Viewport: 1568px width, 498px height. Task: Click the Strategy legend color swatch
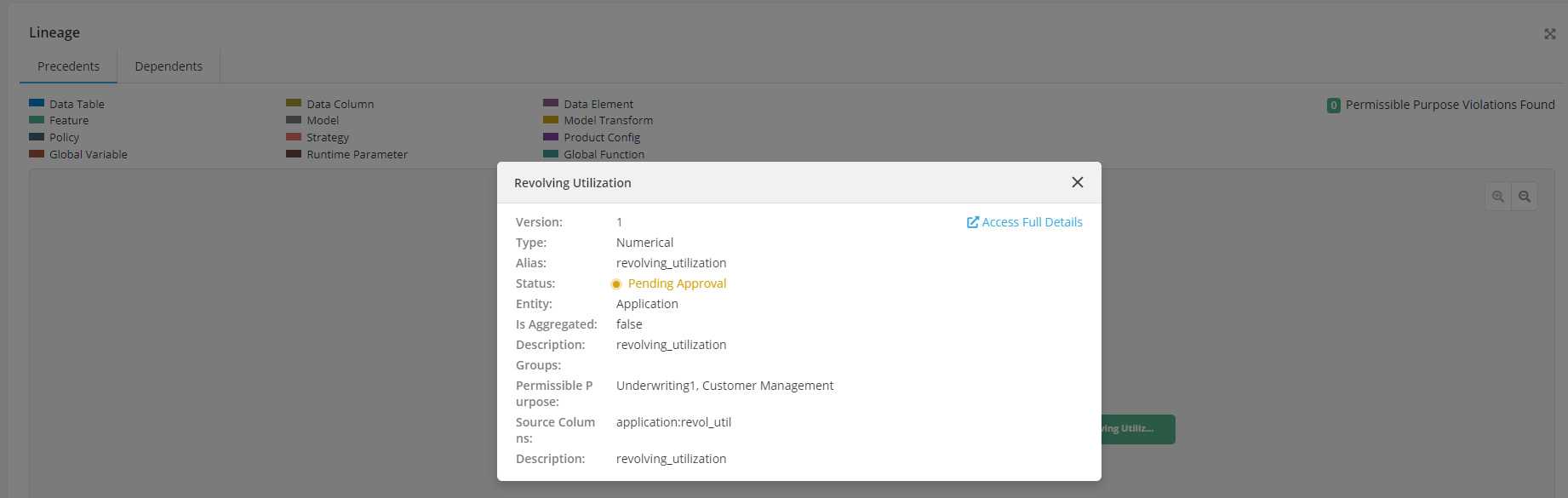coord(294,137)
